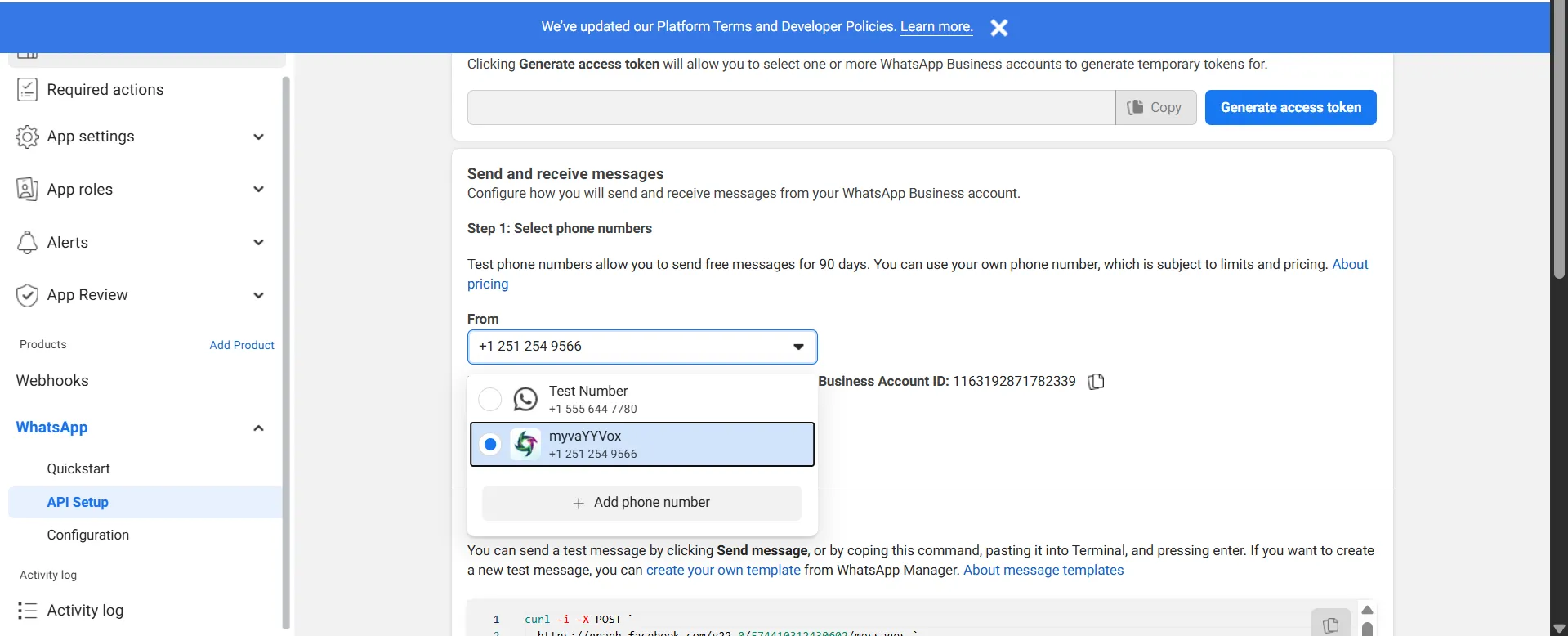Expand the Alerts section

tap(258, 243)
